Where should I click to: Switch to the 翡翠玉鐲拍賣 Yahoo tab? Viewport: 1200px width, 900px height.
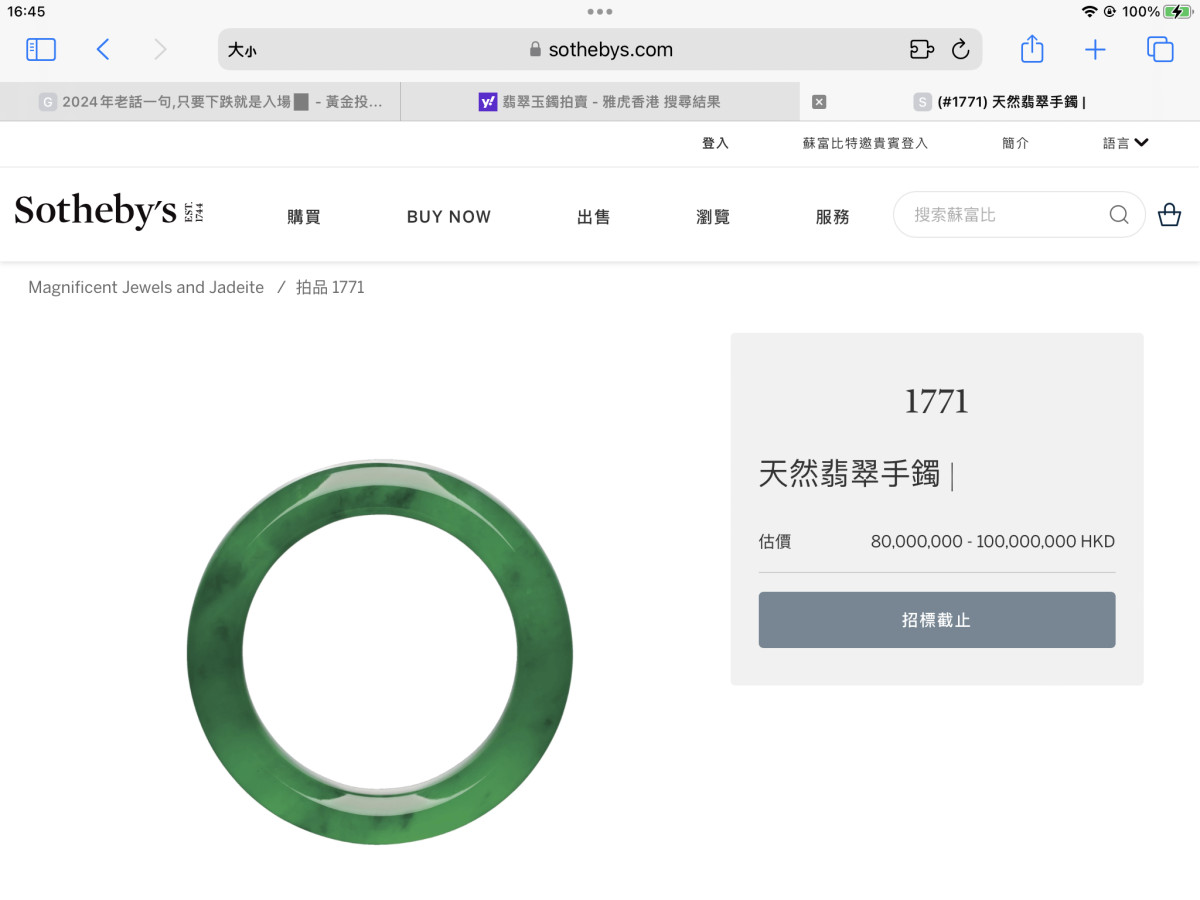pos(600,102)
